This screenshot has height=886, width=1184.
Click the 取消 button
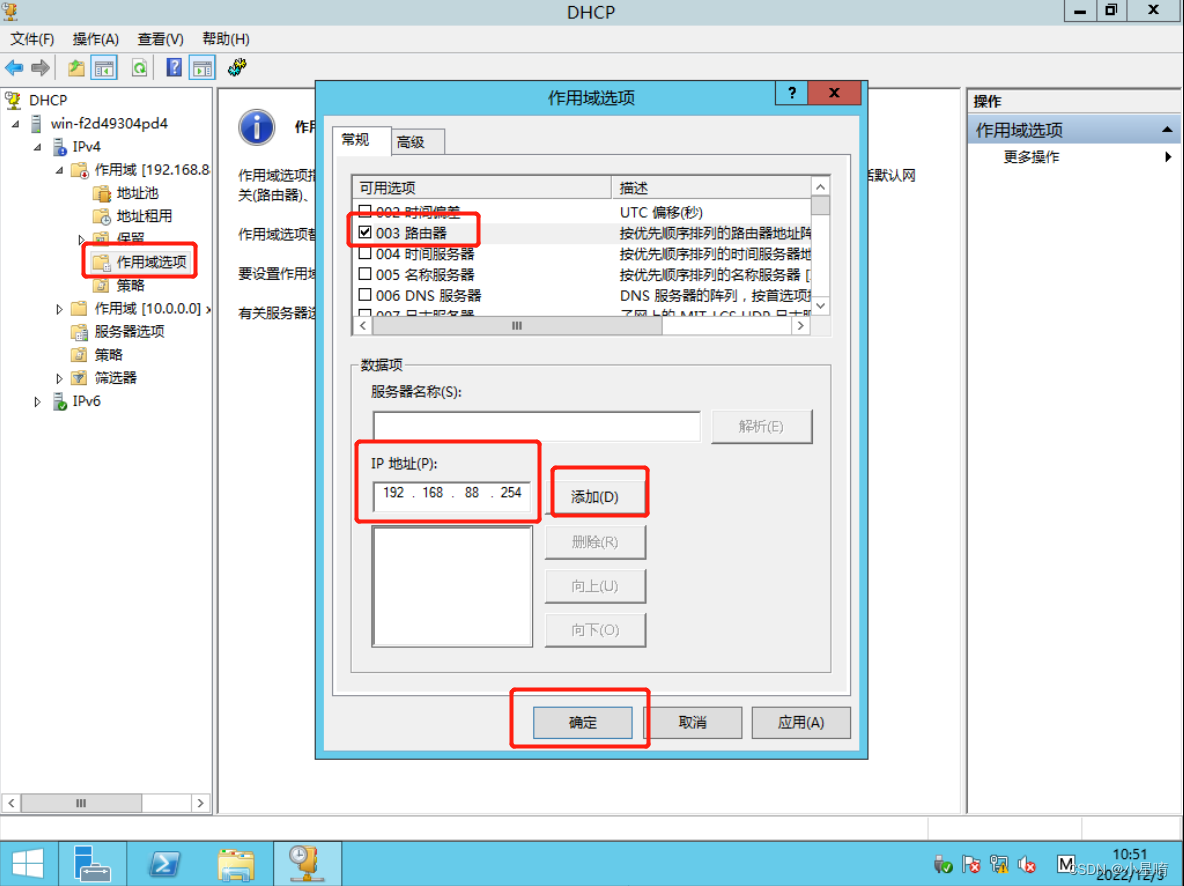[692, 723]
